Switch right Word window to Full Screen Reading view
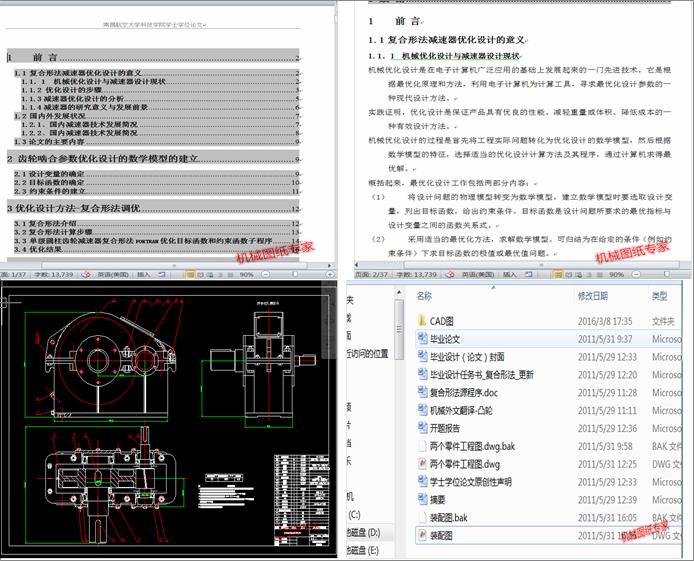 click(x=569, y=275)
